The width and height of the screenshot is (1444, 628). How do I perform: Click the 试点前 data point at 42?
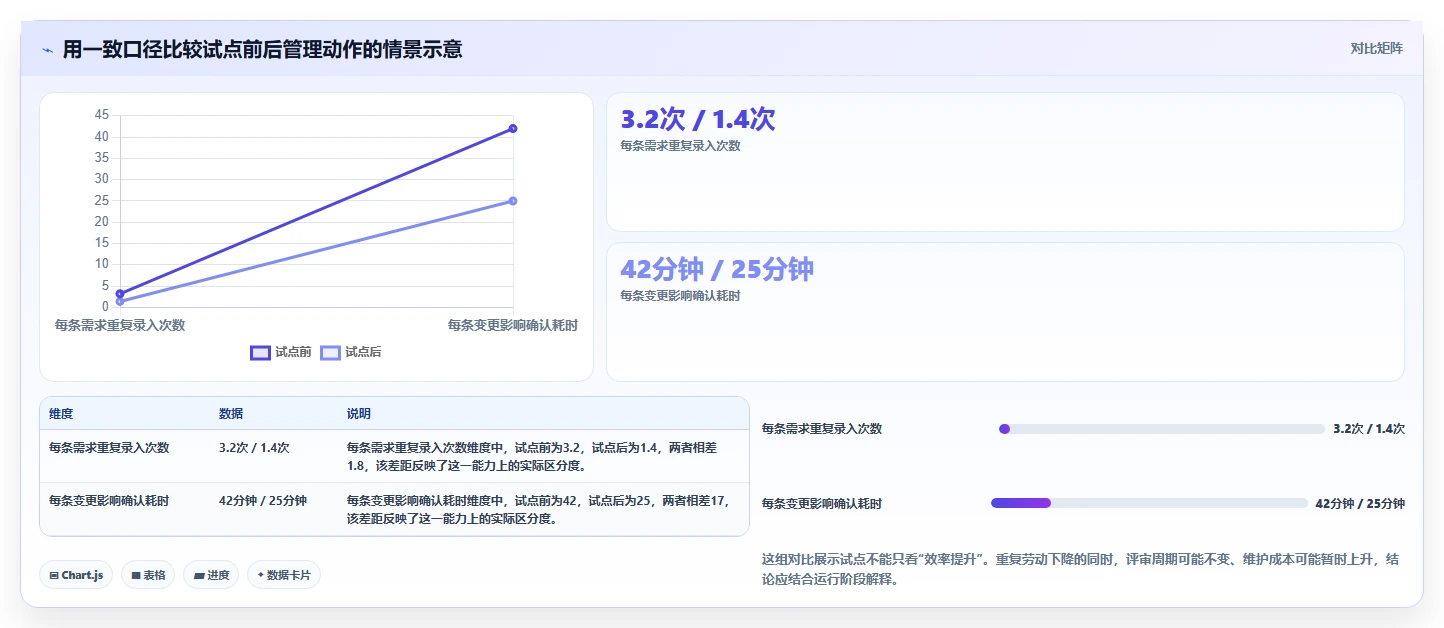(513, 128)
